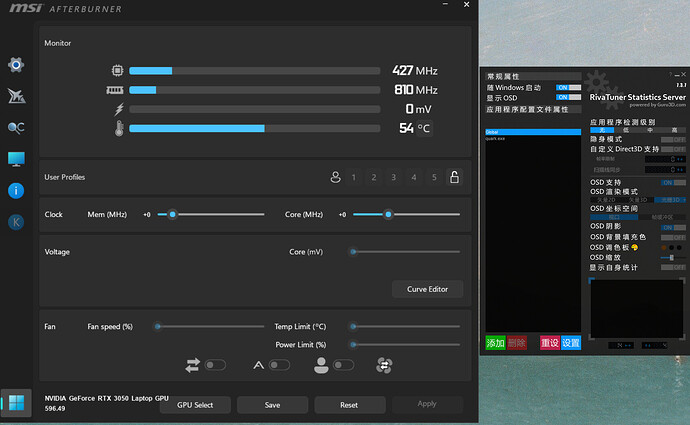Select quark.exe profile in RivaTuner list

pos(533,139)
